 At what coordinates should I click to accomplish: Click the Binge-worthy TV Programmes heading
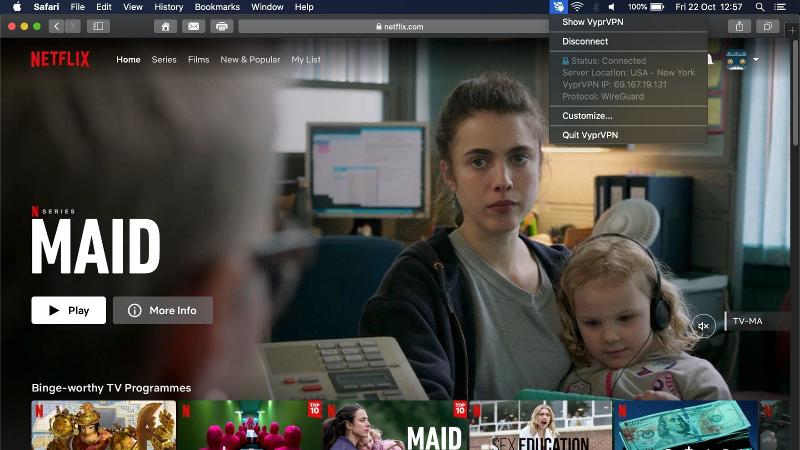111,388
